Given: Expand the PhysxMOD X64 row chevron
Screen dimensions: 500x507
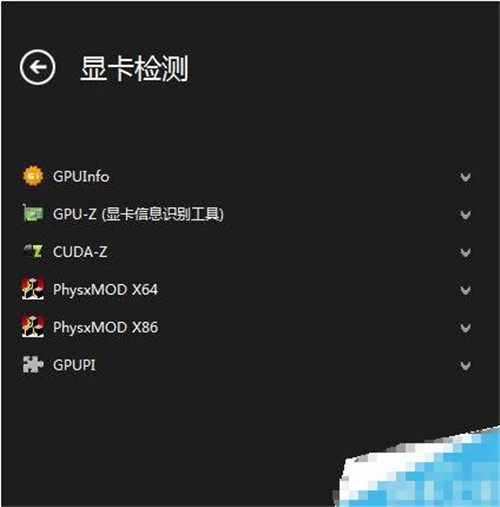Looking at the screenshot, I should (x=465, y=290).
